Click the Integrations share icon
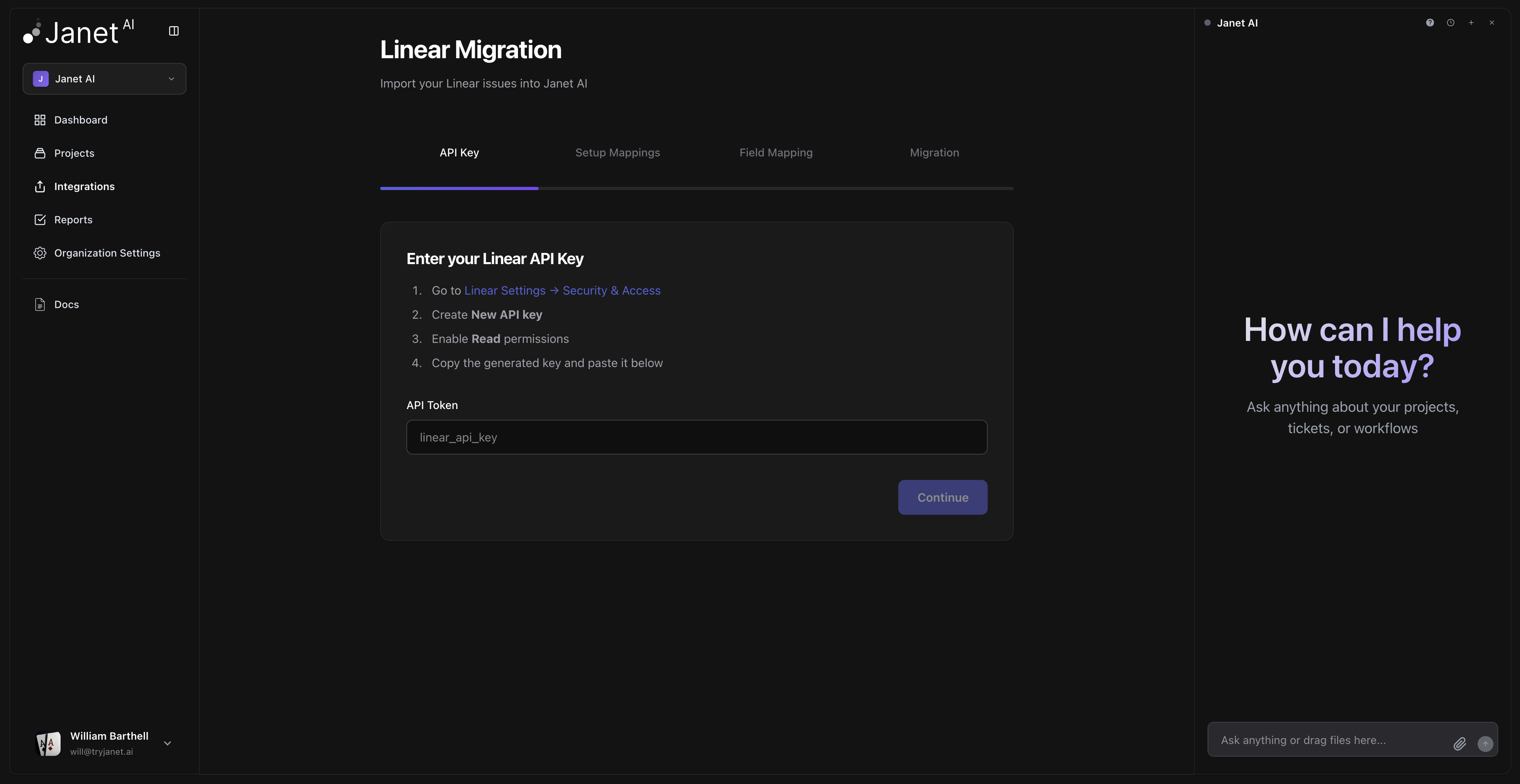The width and height of the screenshot is (1520, 784). (x=40, y=186)
